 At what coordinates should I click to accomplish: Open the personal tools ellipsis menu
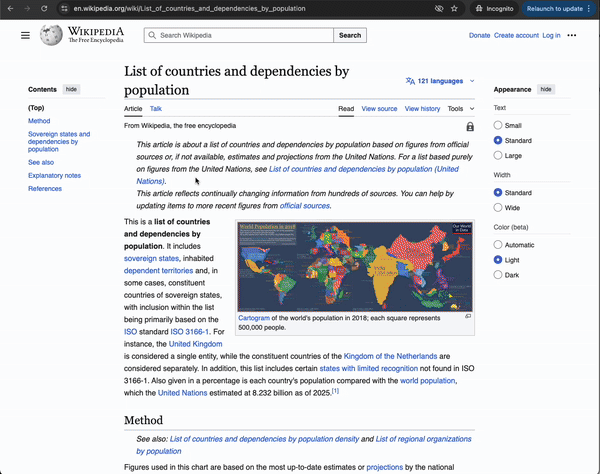click(x=572, y=35)
